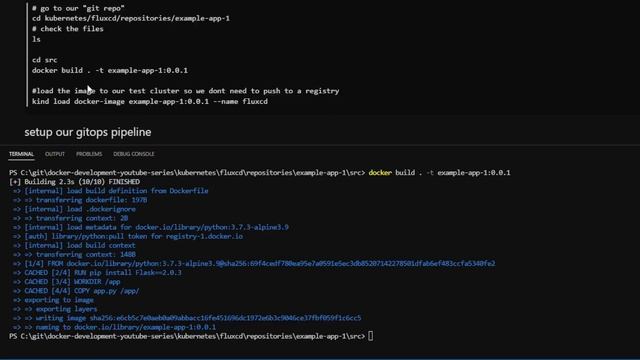Switch to the TERMINAL tab

tap(21, 154)
